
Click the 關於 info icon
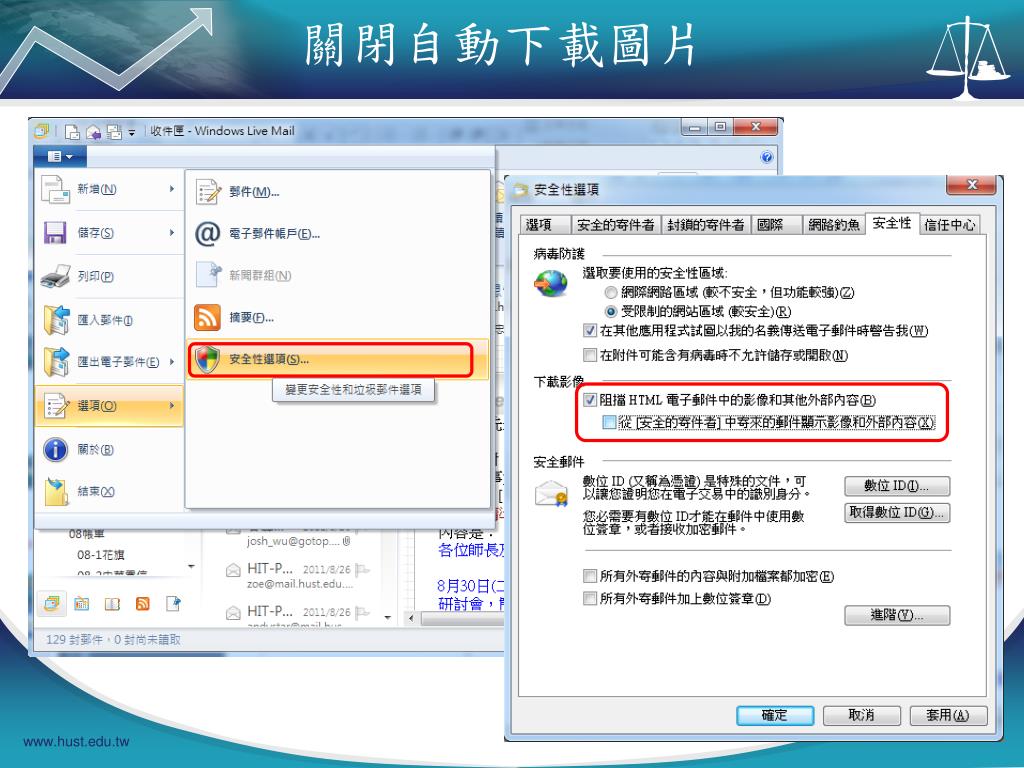[56, 450]
